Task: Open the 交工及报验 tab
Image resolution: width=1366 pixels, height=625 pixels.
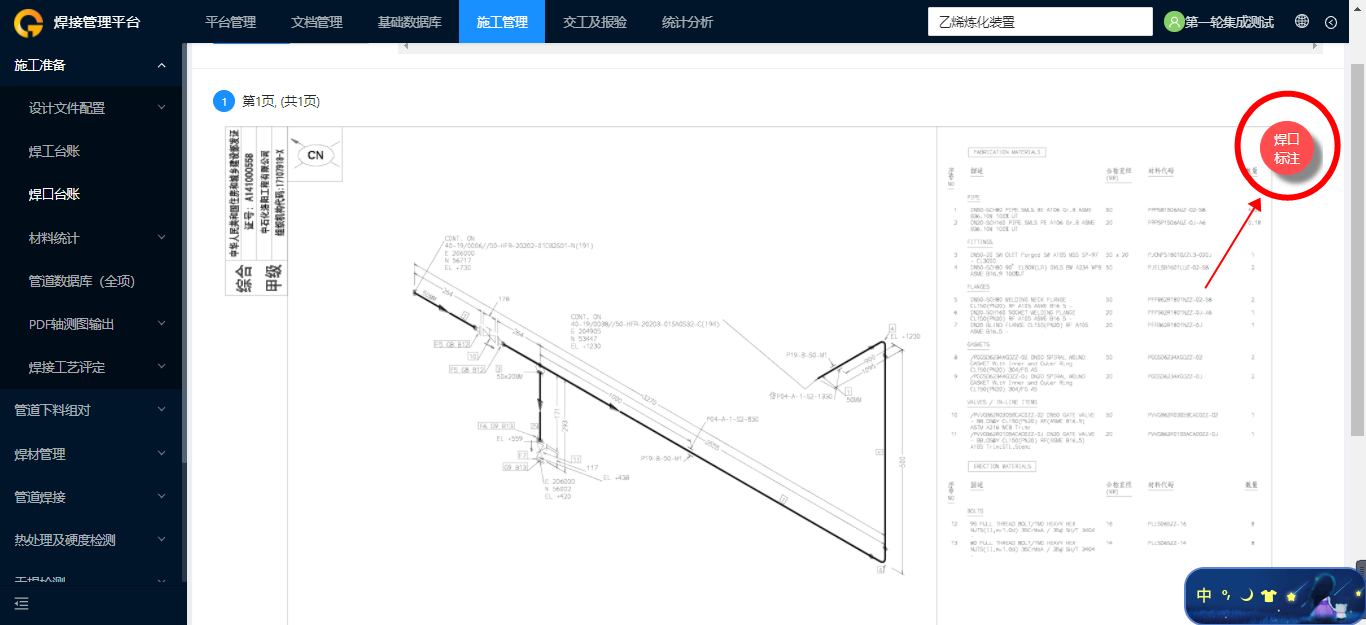Action: tap(595, 22)
